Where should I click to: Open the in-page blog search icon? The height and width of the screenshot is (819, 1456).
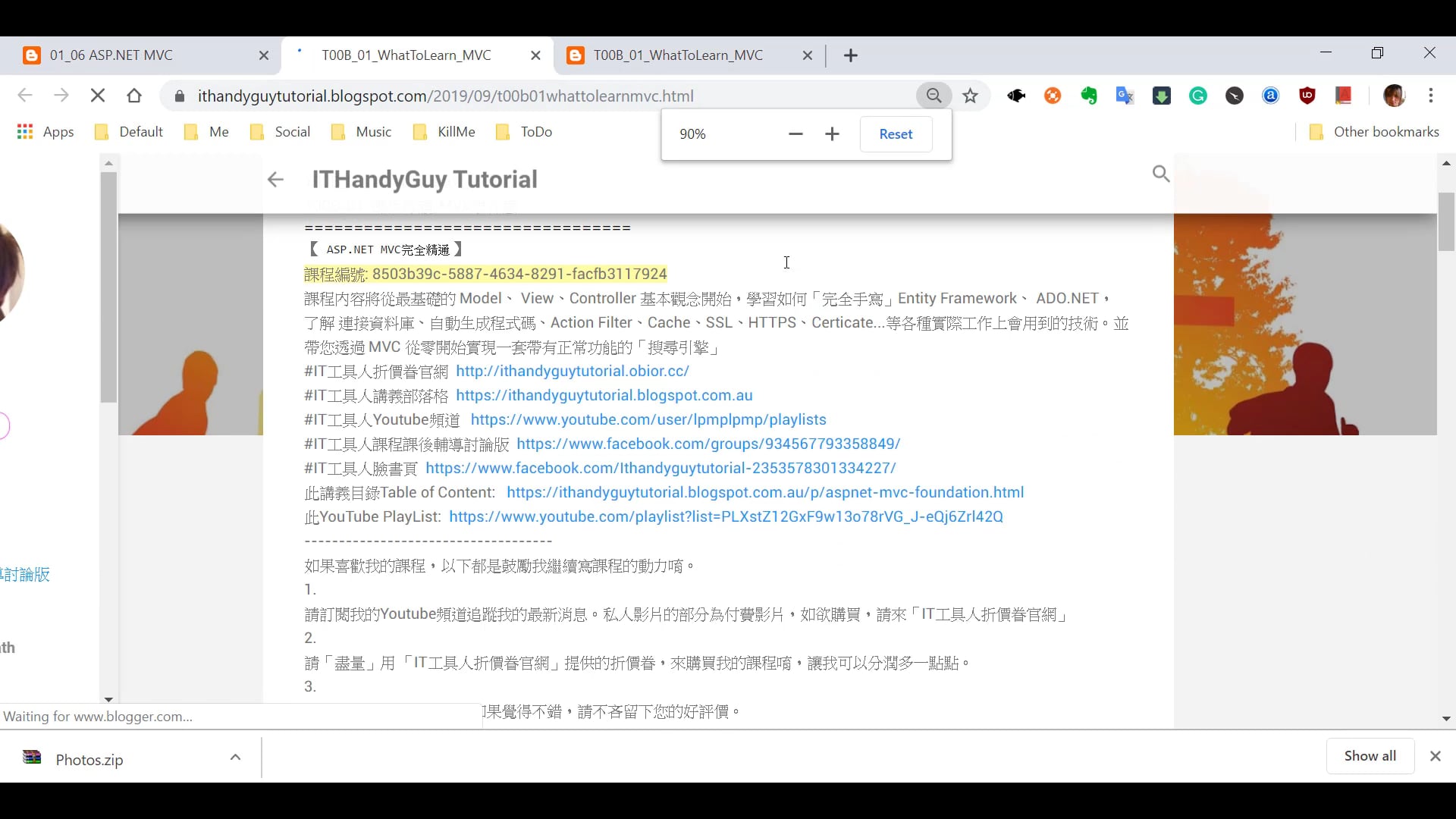click(1161, 173)
